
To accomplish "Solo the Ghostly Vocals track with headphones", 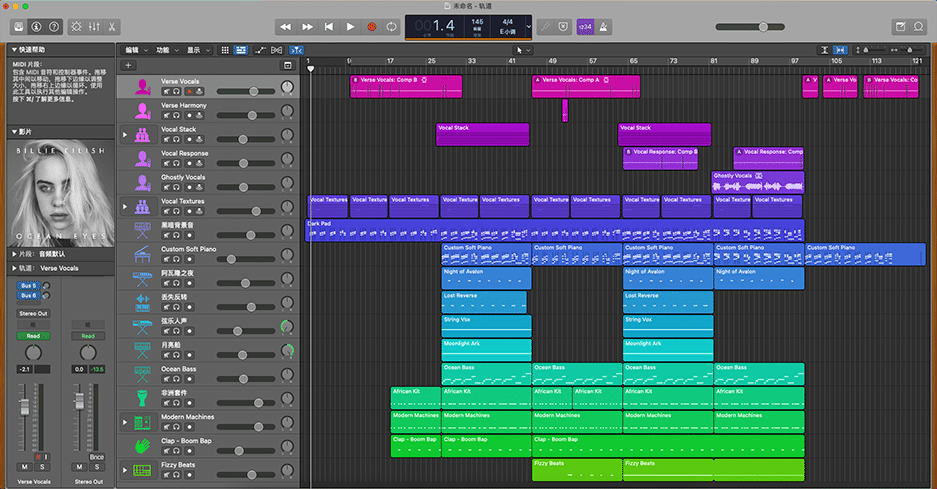I will coord(176,187).
